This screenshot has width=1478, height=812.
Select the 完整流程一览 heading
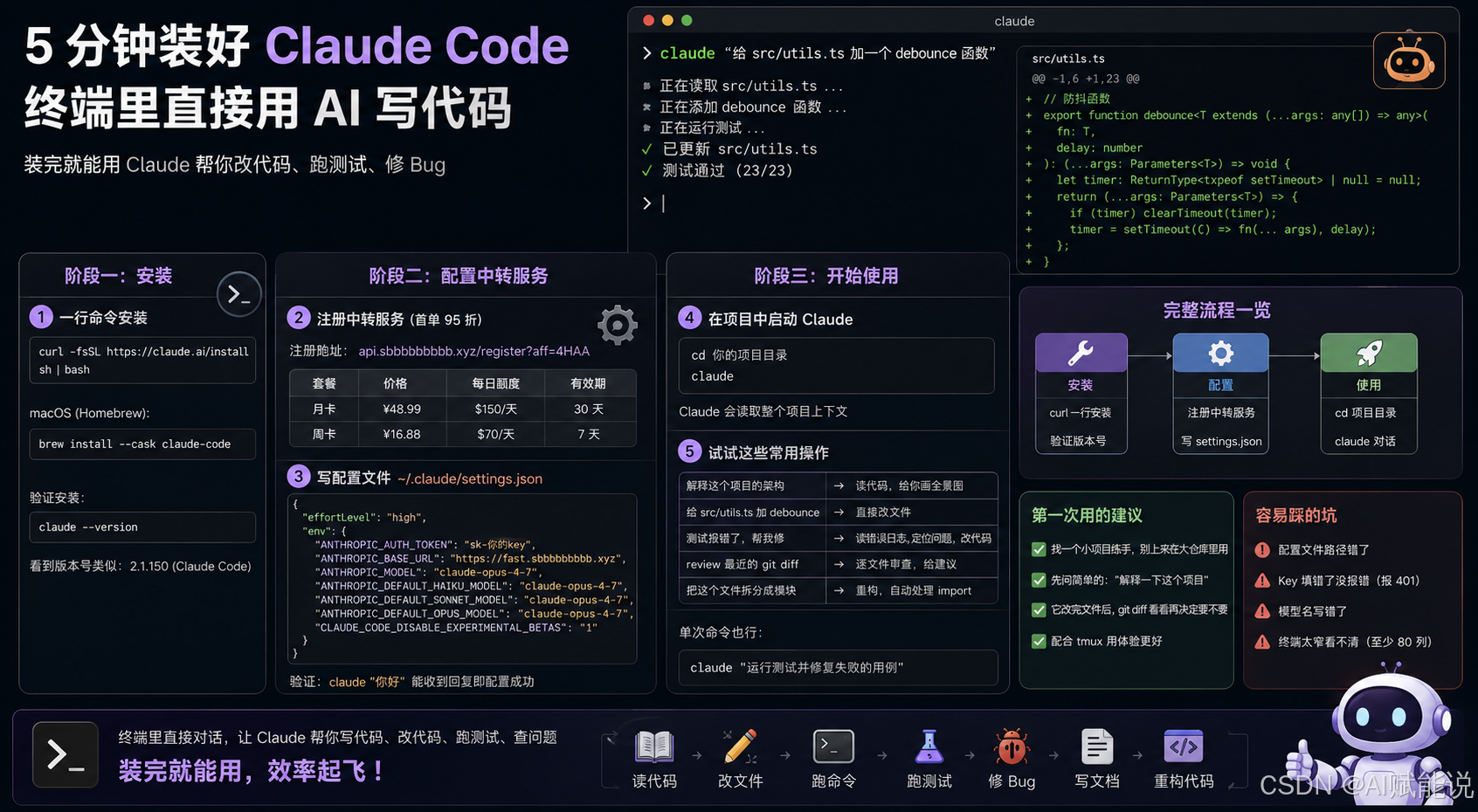tap(1216, 310)
